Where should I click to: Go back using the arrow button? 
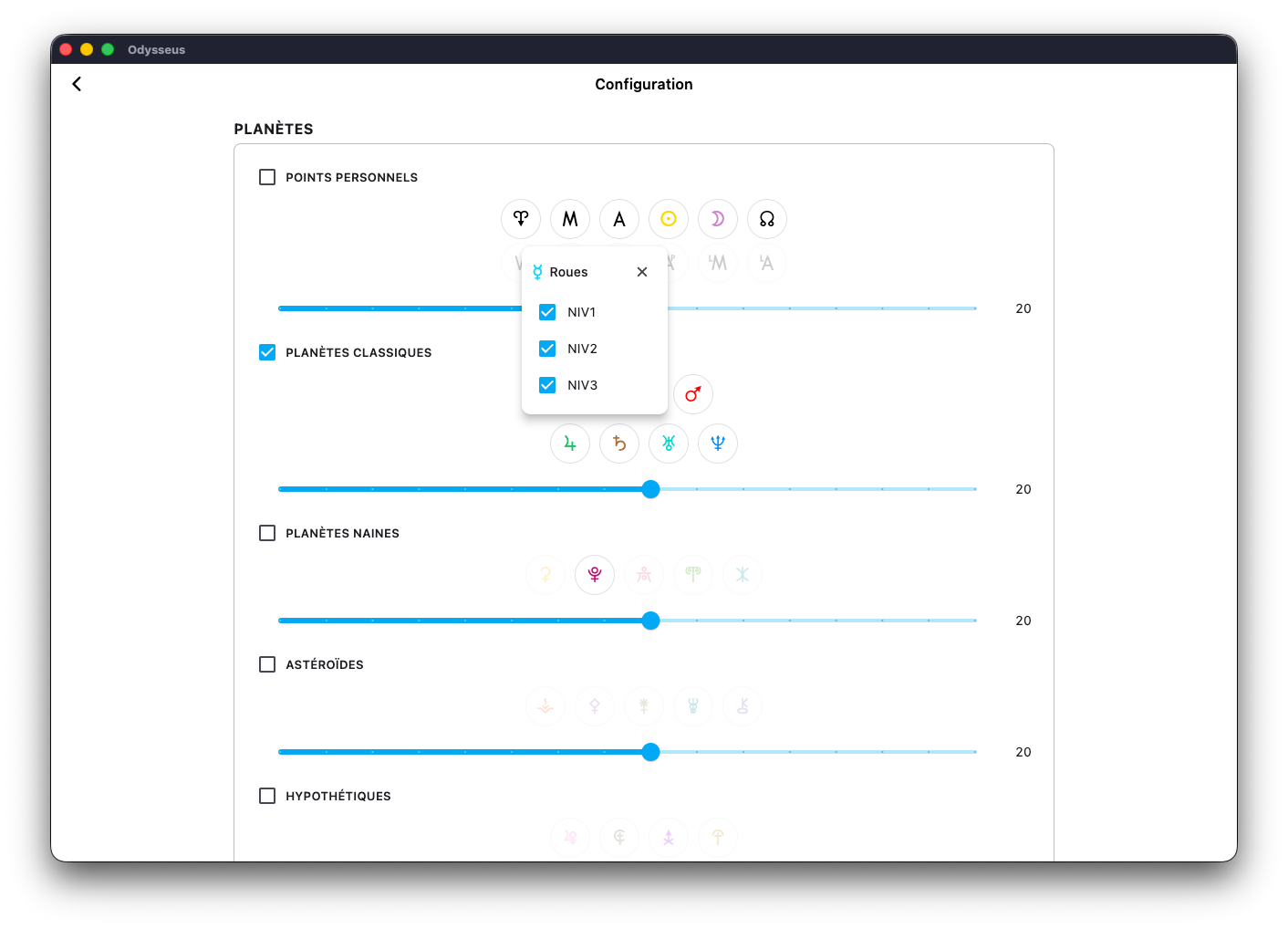pos(77,84)
